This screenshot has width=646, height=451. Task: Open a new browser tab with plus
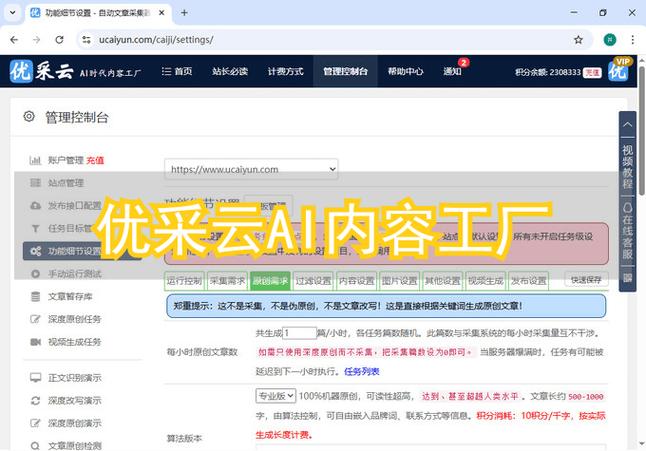tap(184, 13)
